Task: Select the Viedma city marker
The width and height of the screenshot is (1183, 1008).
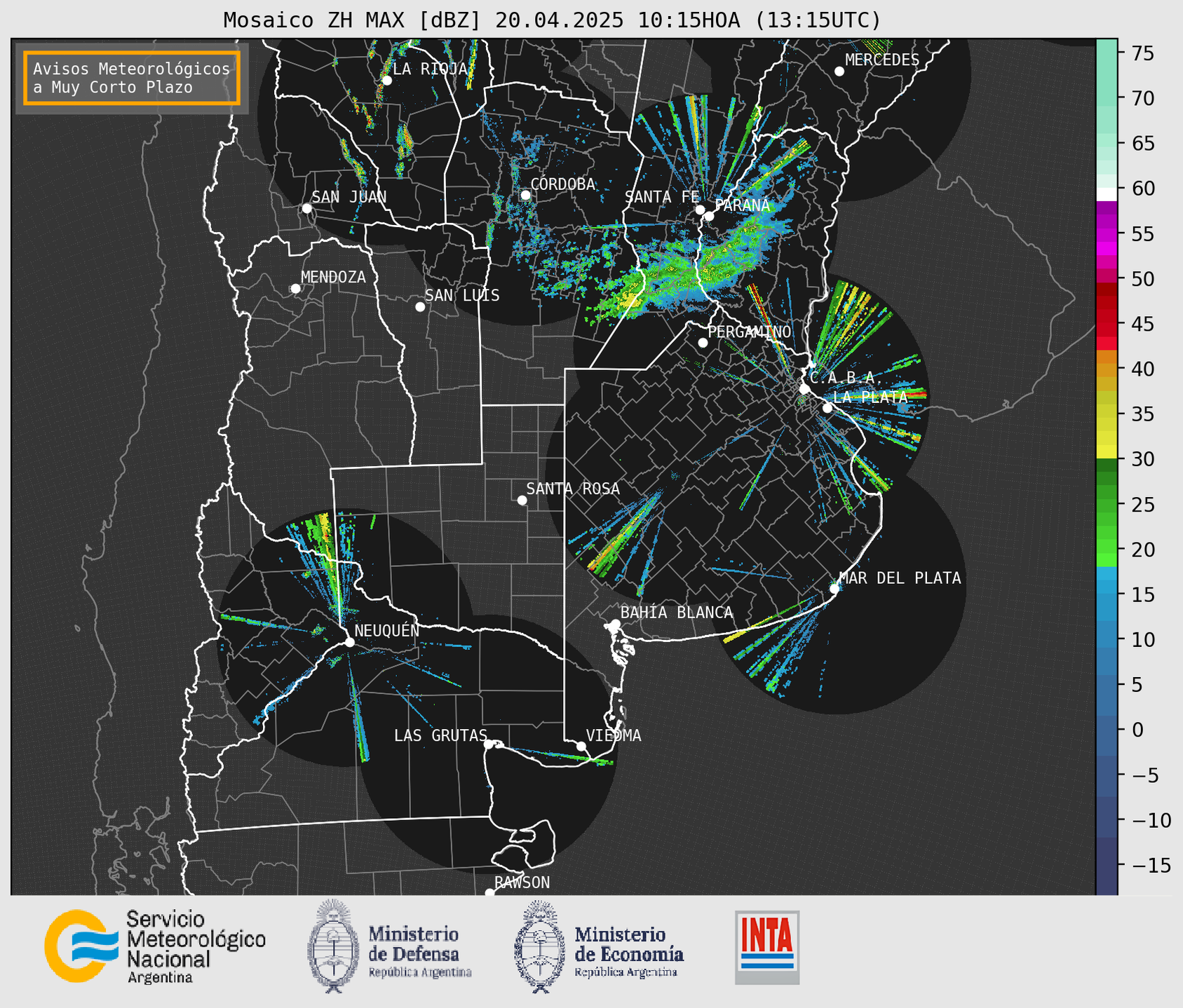Action: [581, 746]
